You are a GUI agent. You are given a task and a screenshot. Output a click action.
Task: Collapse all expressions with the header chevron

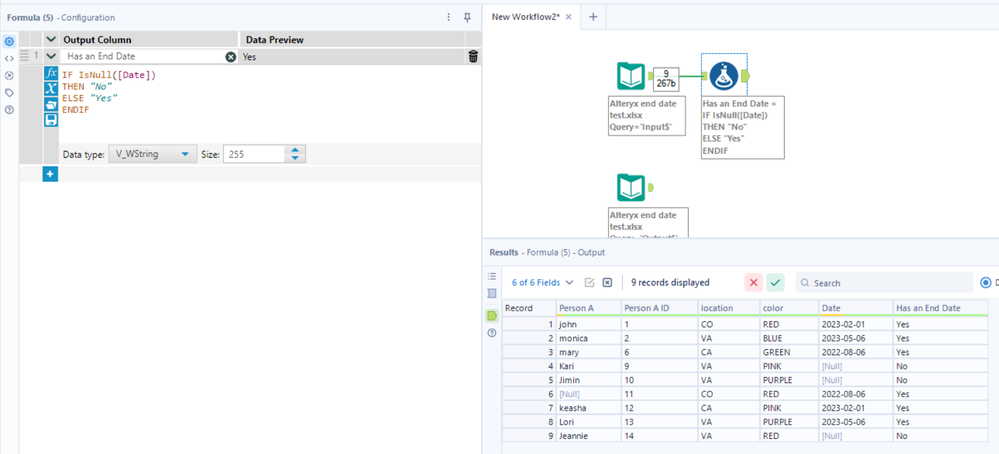(x=52, y=39)
